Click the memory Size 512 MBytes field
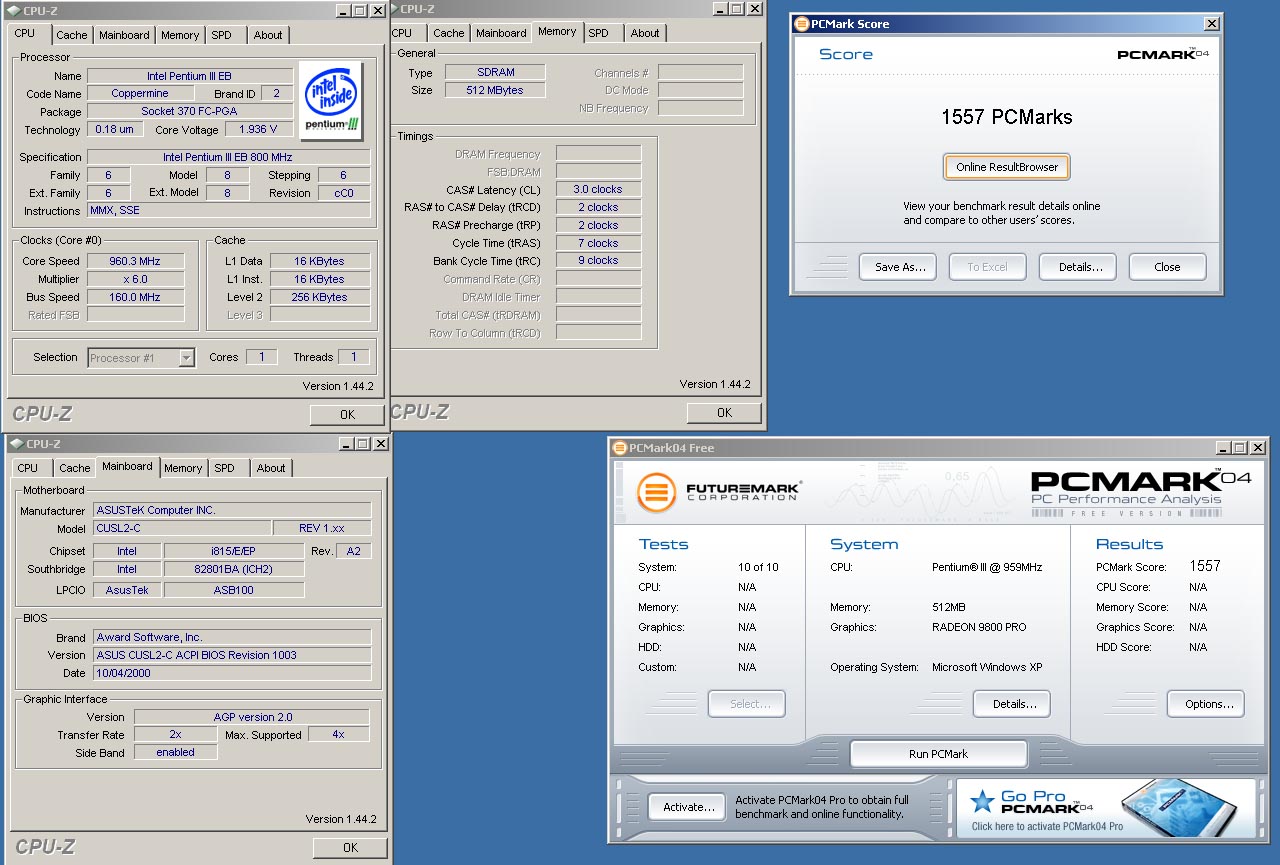 point(496,90)
